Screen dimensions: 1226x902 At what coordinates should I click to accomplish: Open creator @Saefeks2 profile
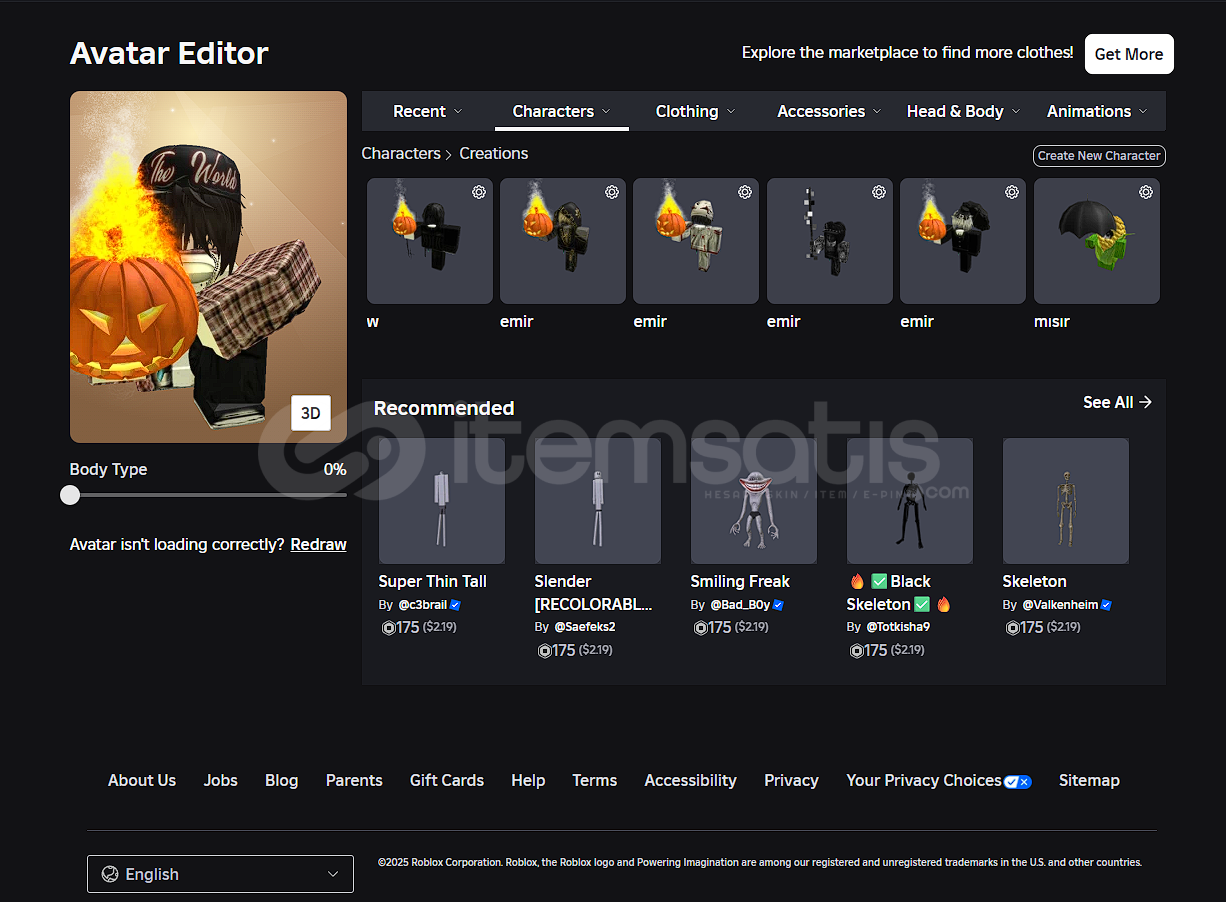tap(585, 627)
